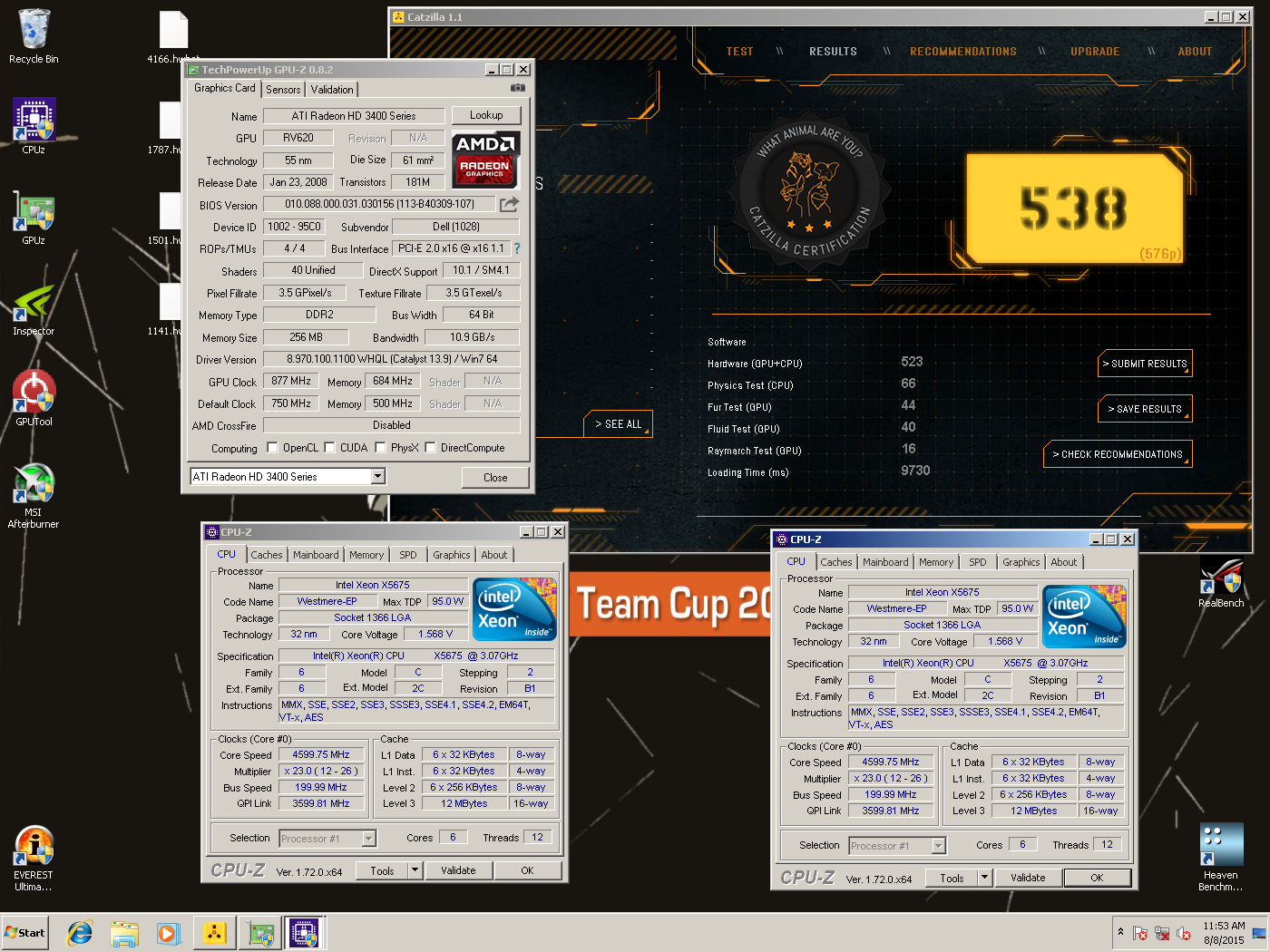This screenshot has width=1270, height=952.
Task: Open Processor #1 dropdown in right CPU-Z
Action: (x=938, y=846)
